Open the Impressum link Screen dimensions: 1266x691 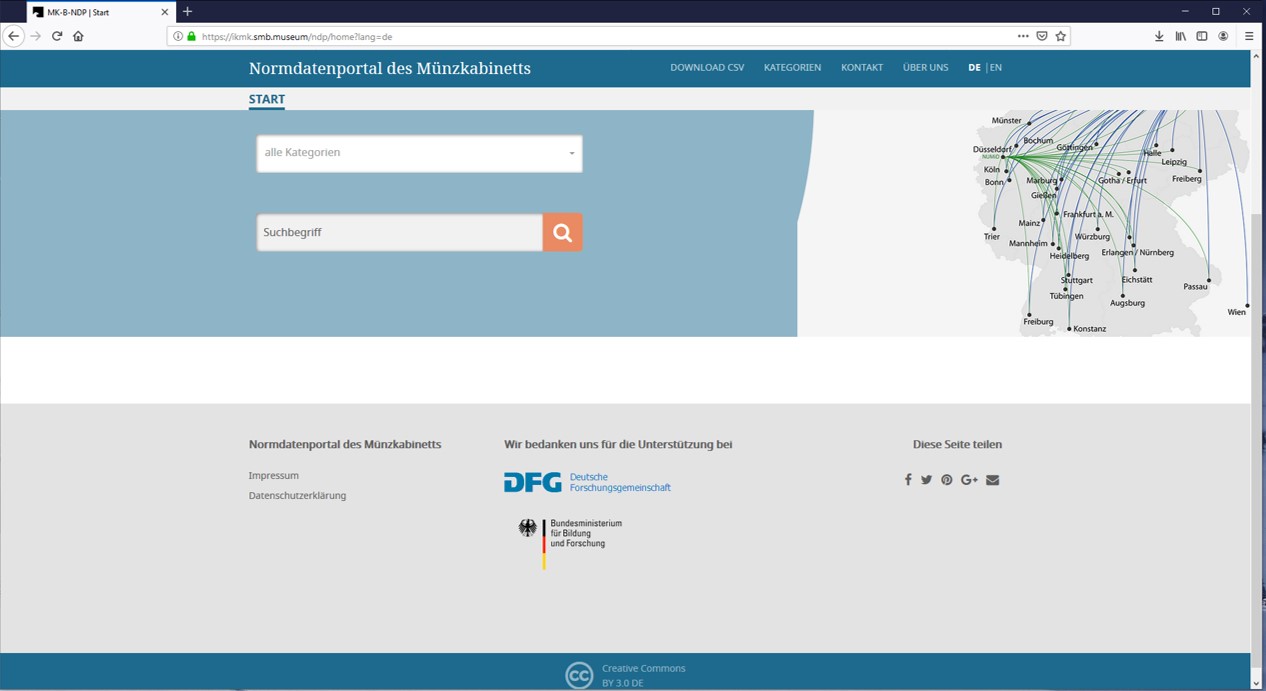[273, 476]
